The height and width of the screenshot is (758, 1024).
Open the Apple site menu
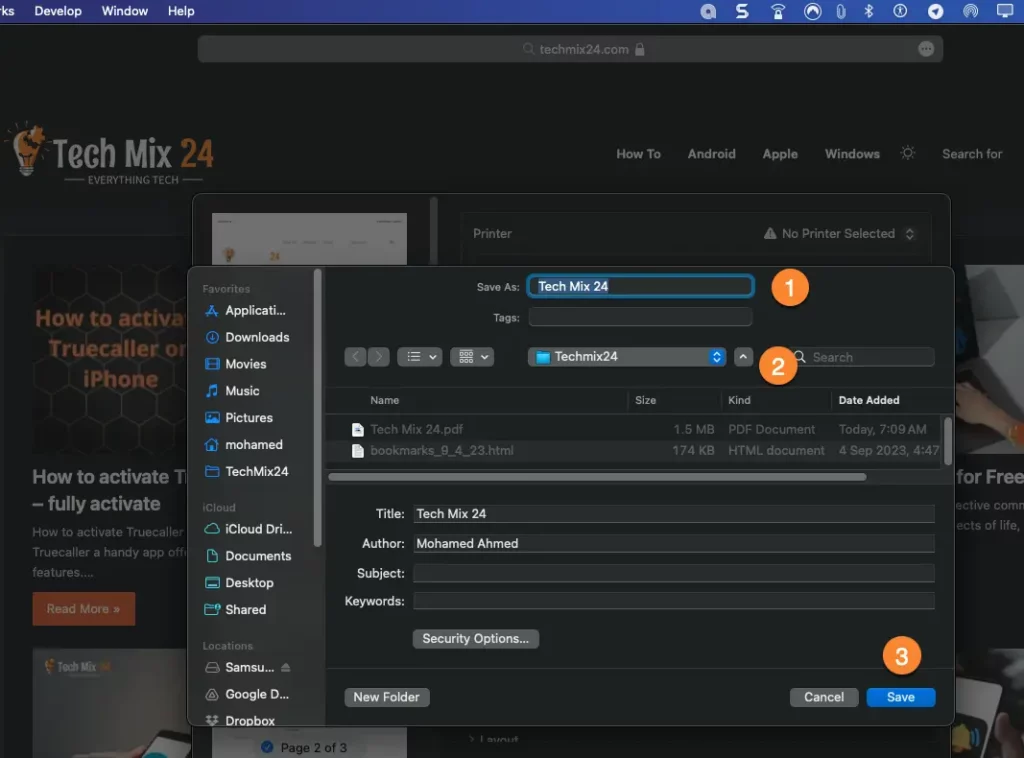(x=780, y=154)
